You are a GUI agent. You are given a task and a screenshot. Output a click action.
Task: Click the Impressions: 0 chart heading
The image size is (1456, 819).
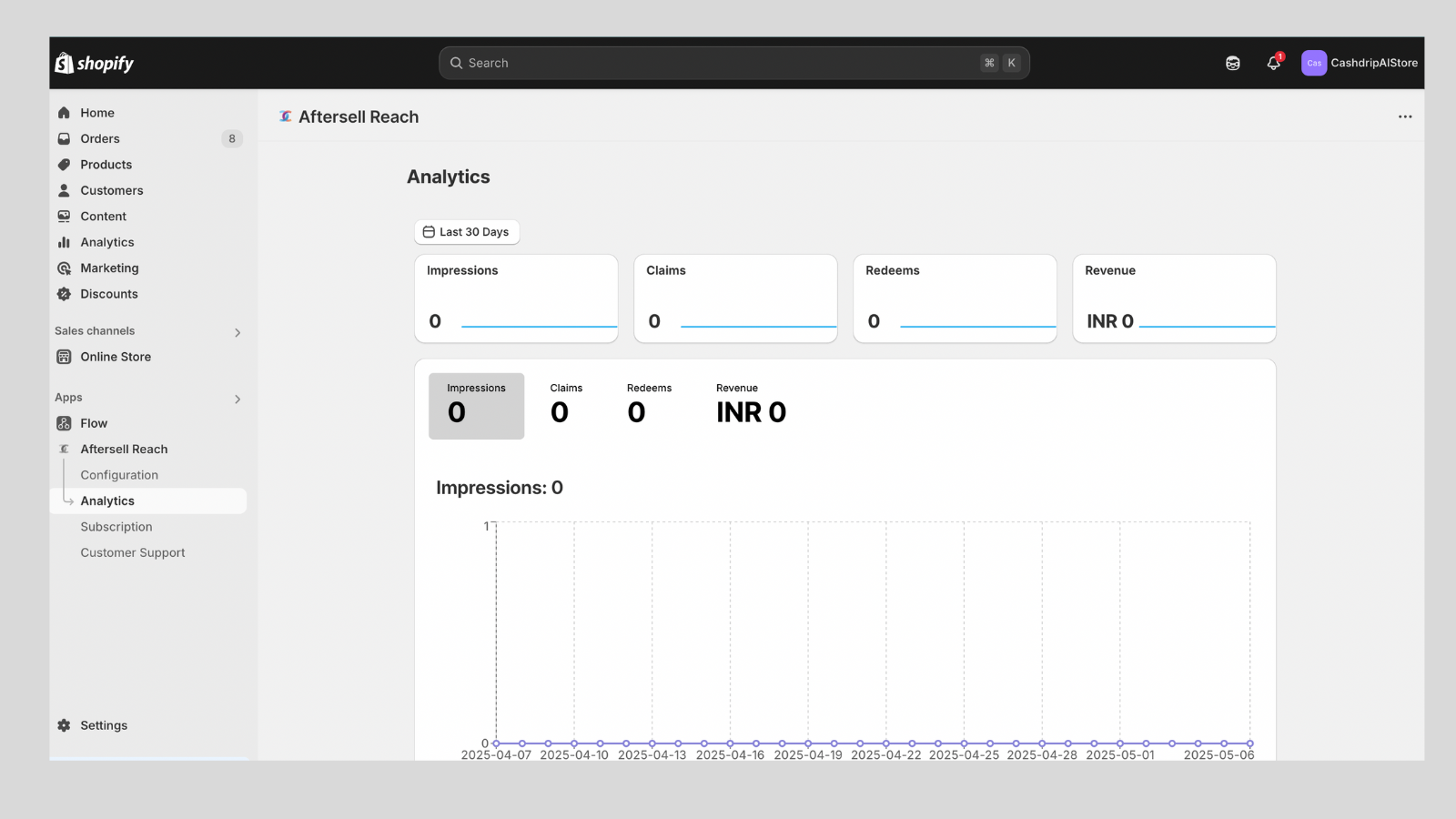[500, 488]
